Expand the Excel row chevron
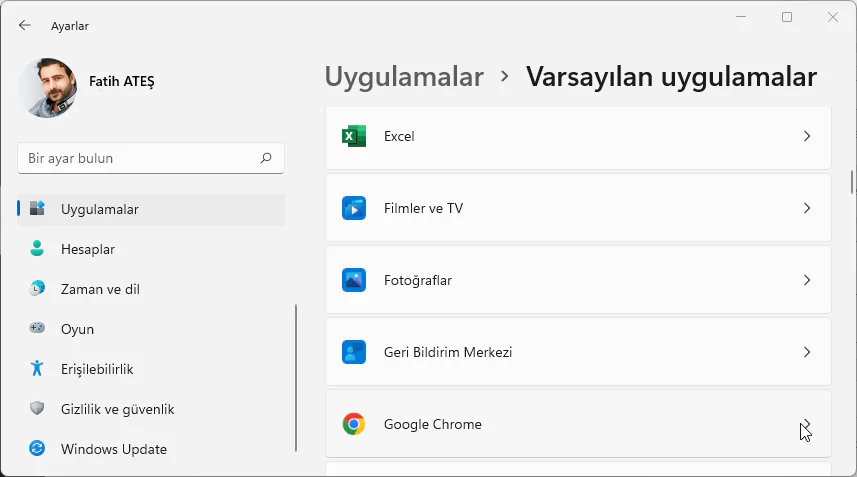 807,136
